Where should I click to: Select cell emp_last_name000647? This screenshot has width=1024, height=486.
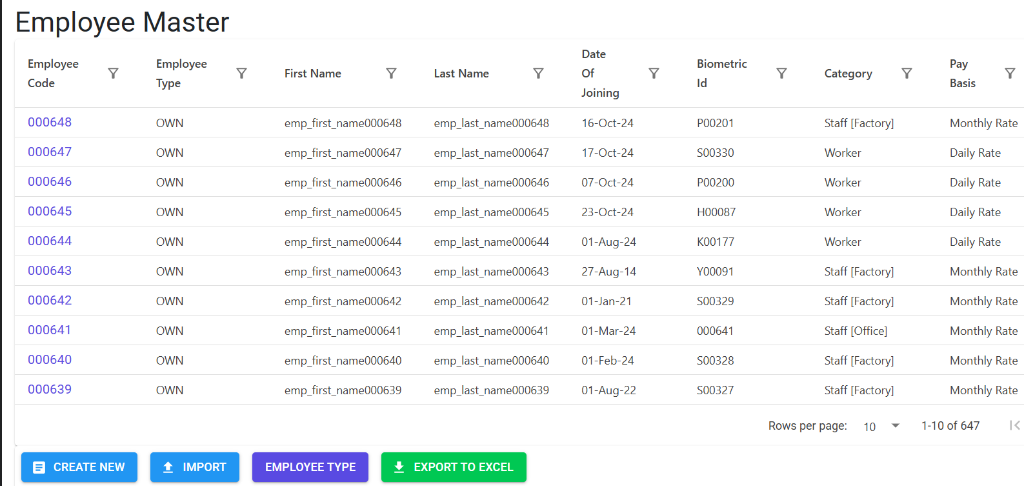tap(491, 153)
